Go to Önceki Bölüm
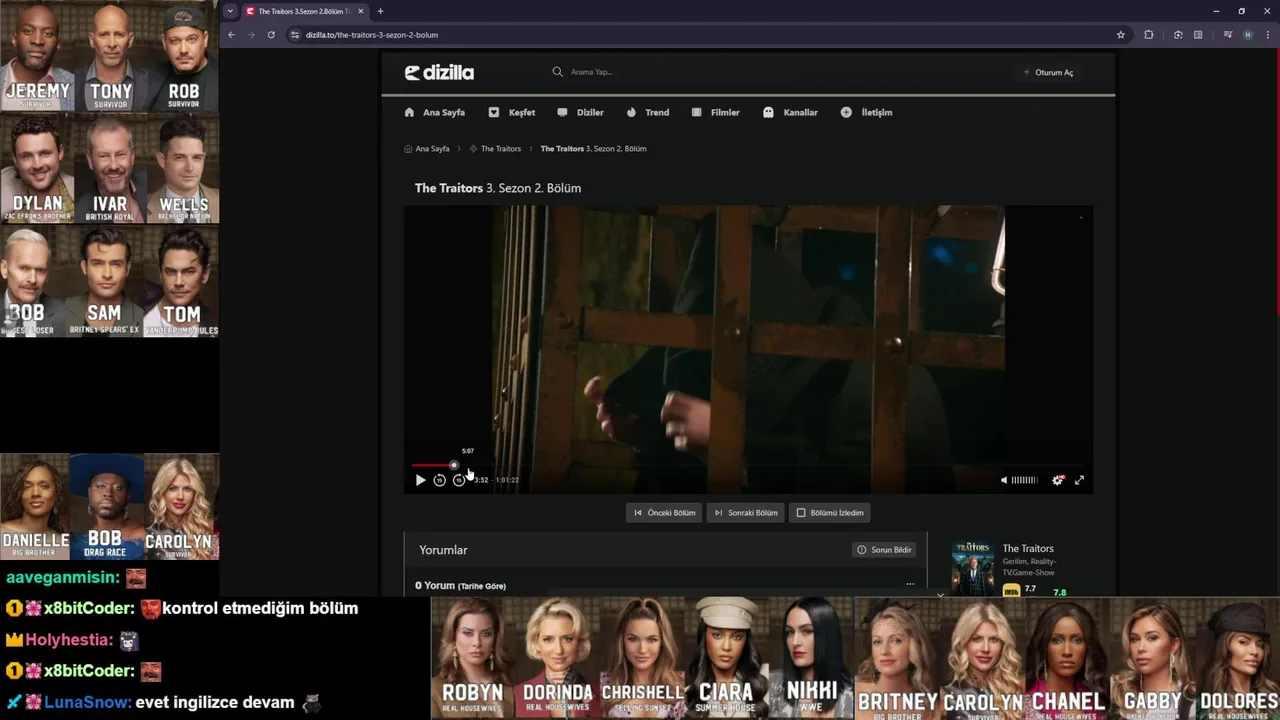 (x=664, y=513)
